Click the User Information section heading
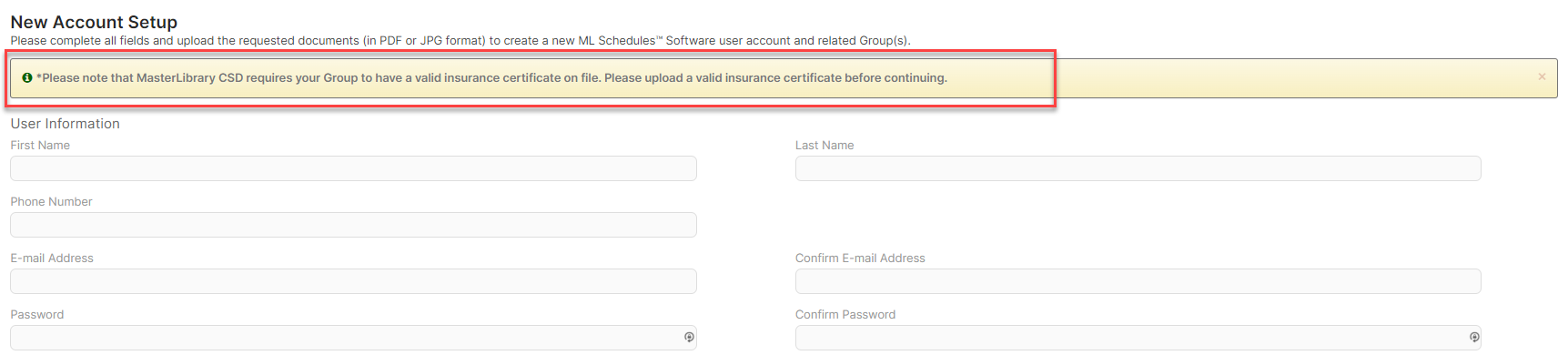1568x355 pixels. click(66, 124)
